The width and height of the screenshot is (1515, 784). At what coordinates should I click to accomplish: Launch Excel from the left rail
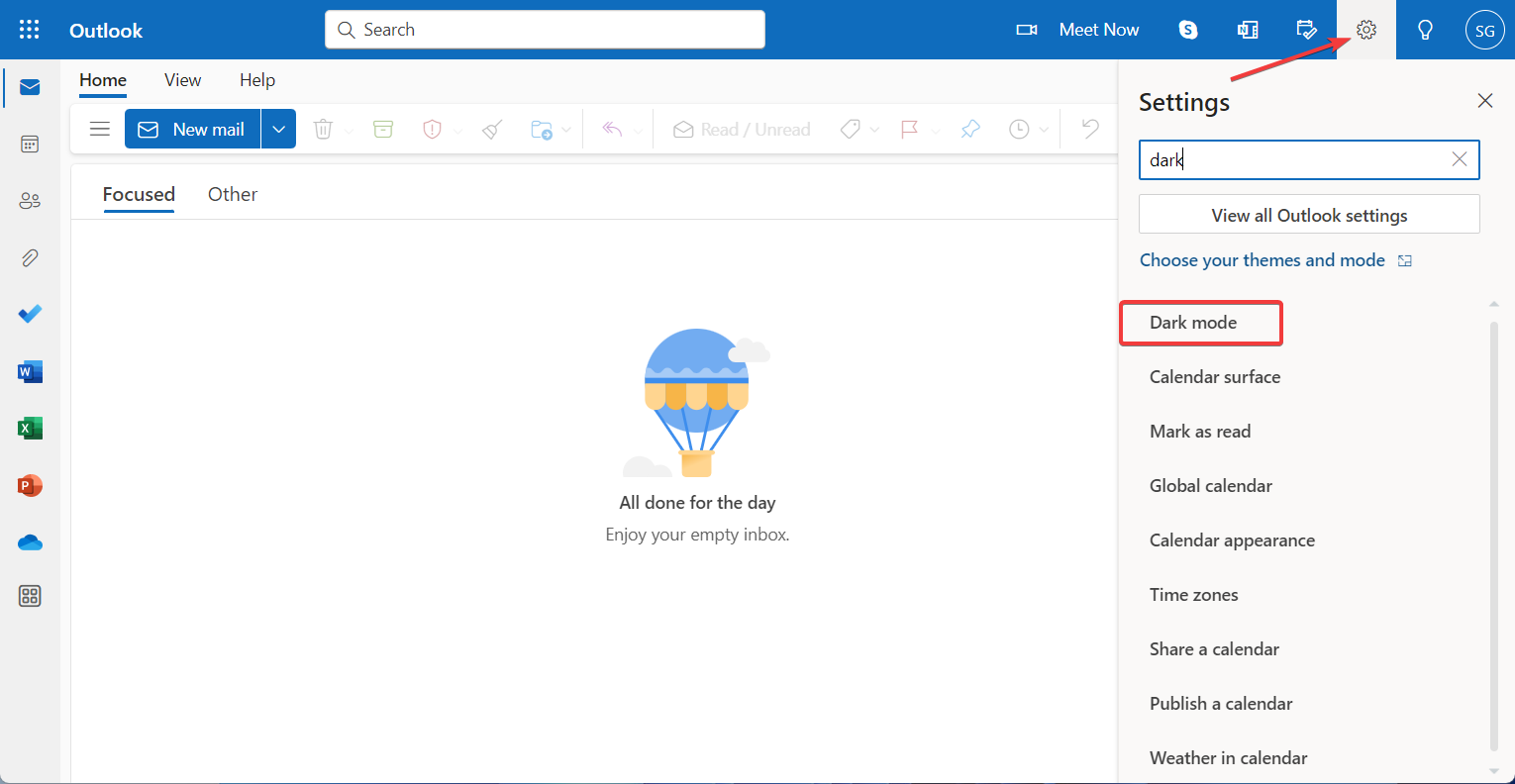click(30, 429)
